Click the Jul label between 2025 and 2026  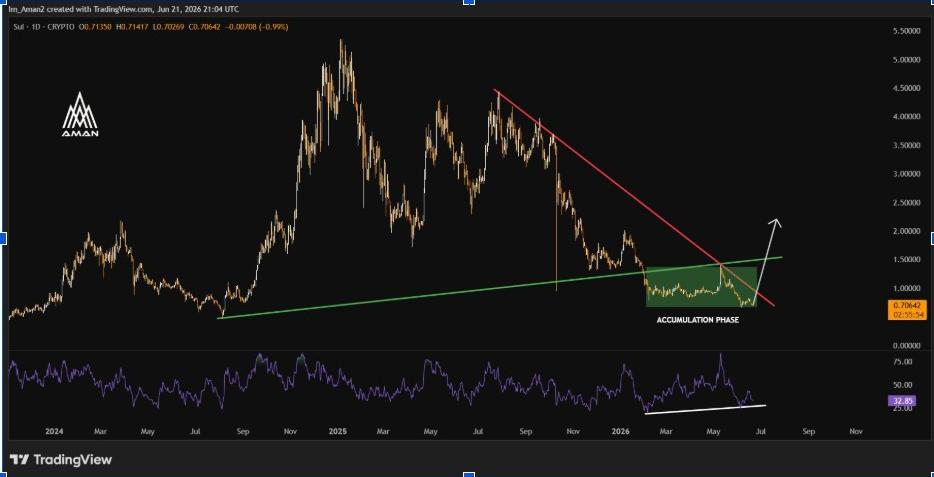coord(477,431)
